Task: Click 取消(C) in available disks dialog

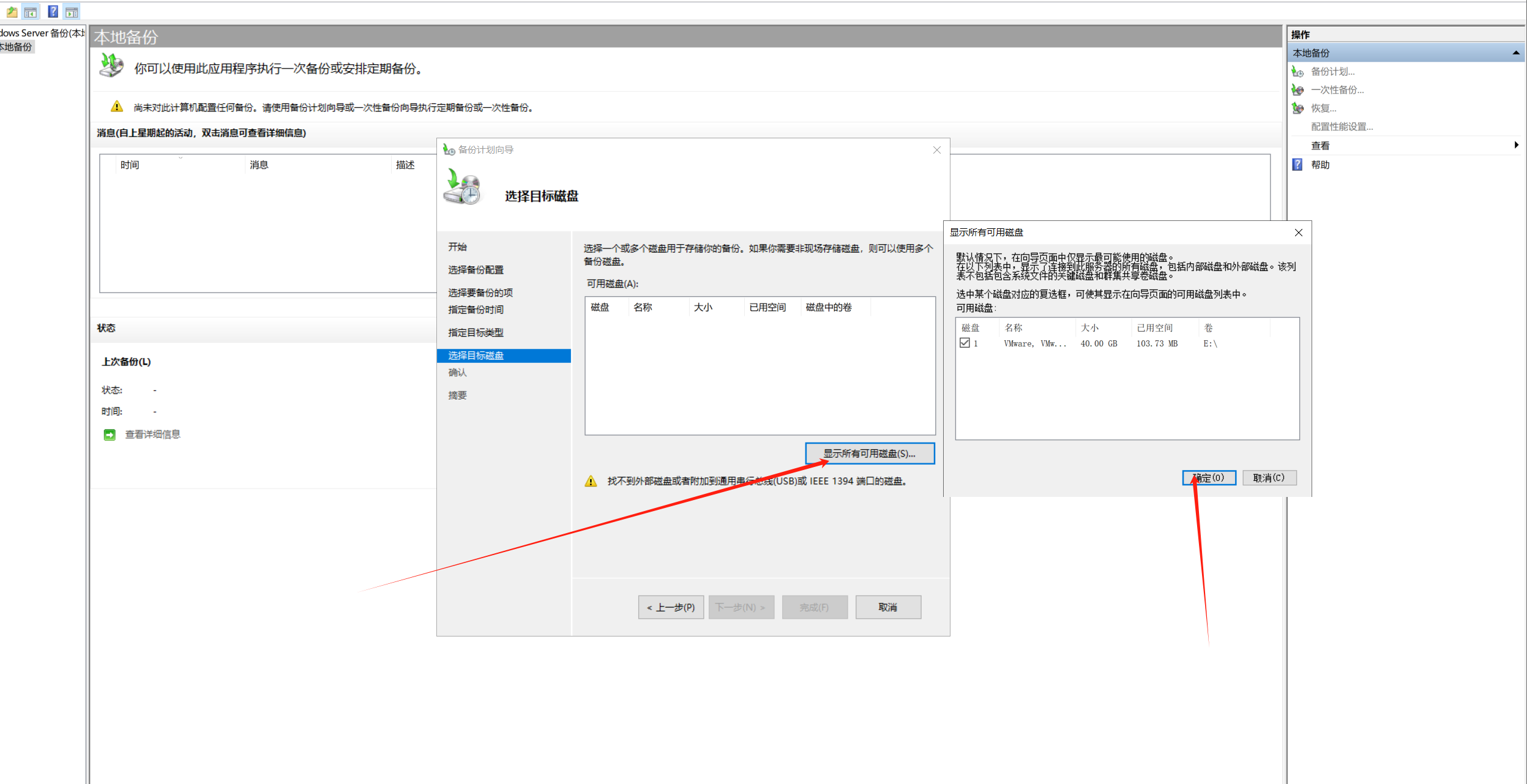Action: pyautogui.click(x=1269, y=477)
